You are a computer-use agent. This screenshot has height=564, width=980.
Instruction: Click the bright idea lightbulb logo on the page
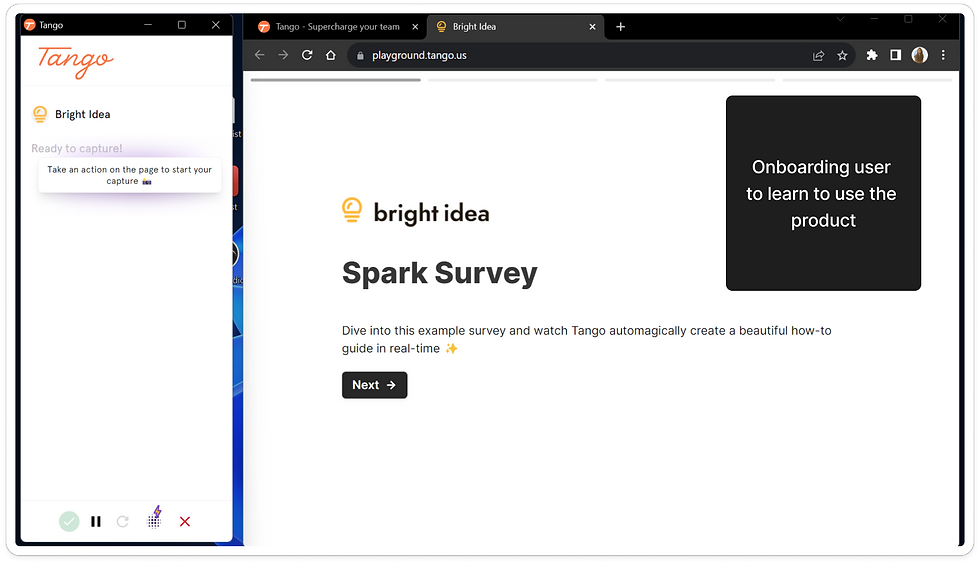click(352, 211)
